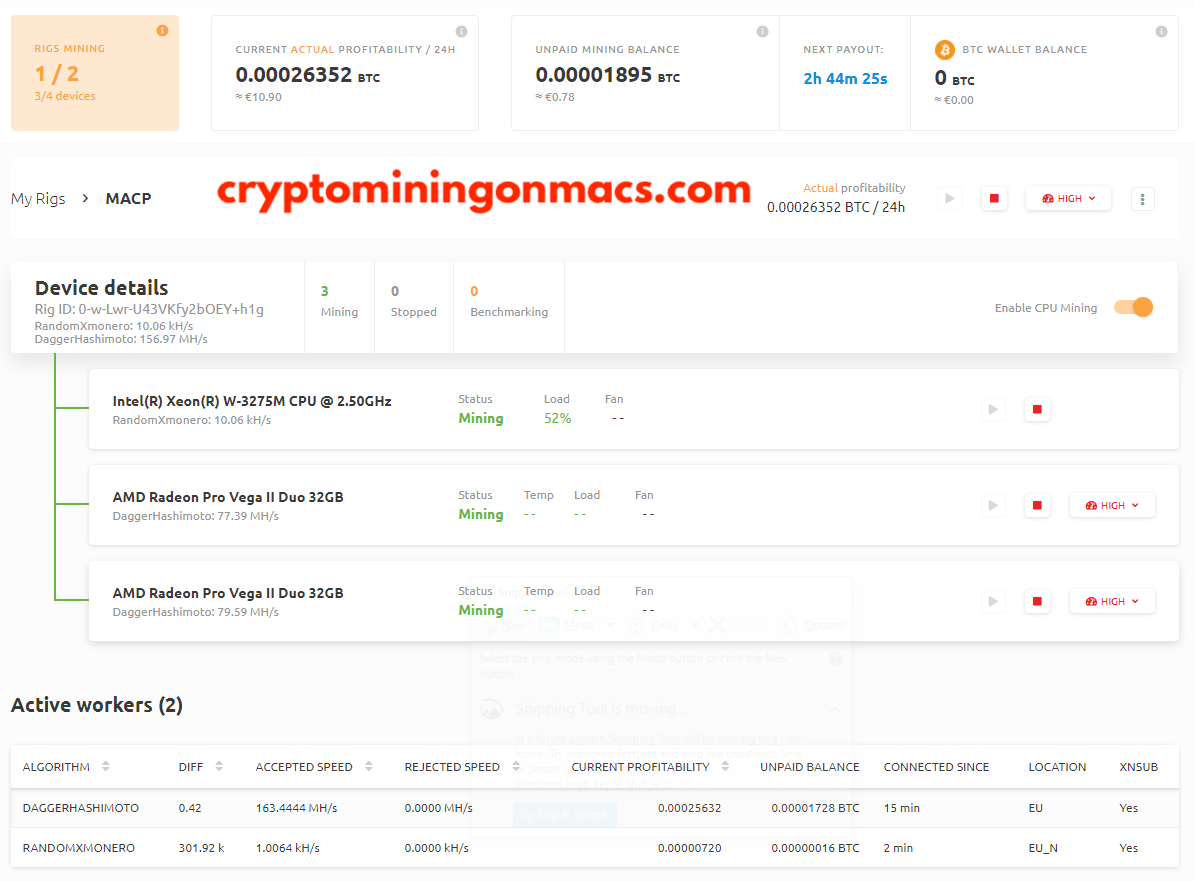Click the XNSUB column header
Viewport: 1195px width, 881px height.
tap(1139, 767)
